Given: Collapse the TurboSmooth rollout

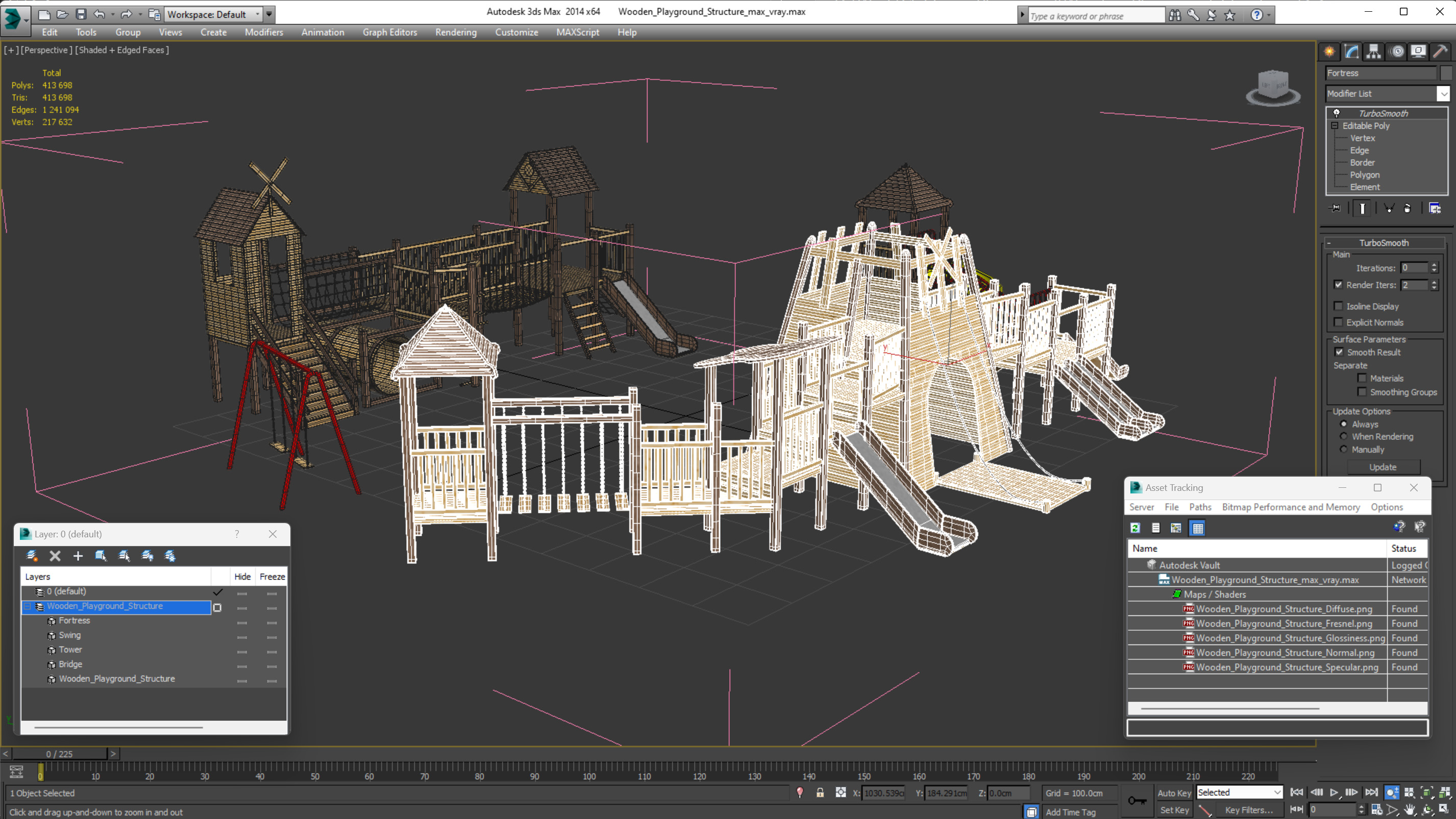Looking at the screenshot, I should pos(1329,243).
